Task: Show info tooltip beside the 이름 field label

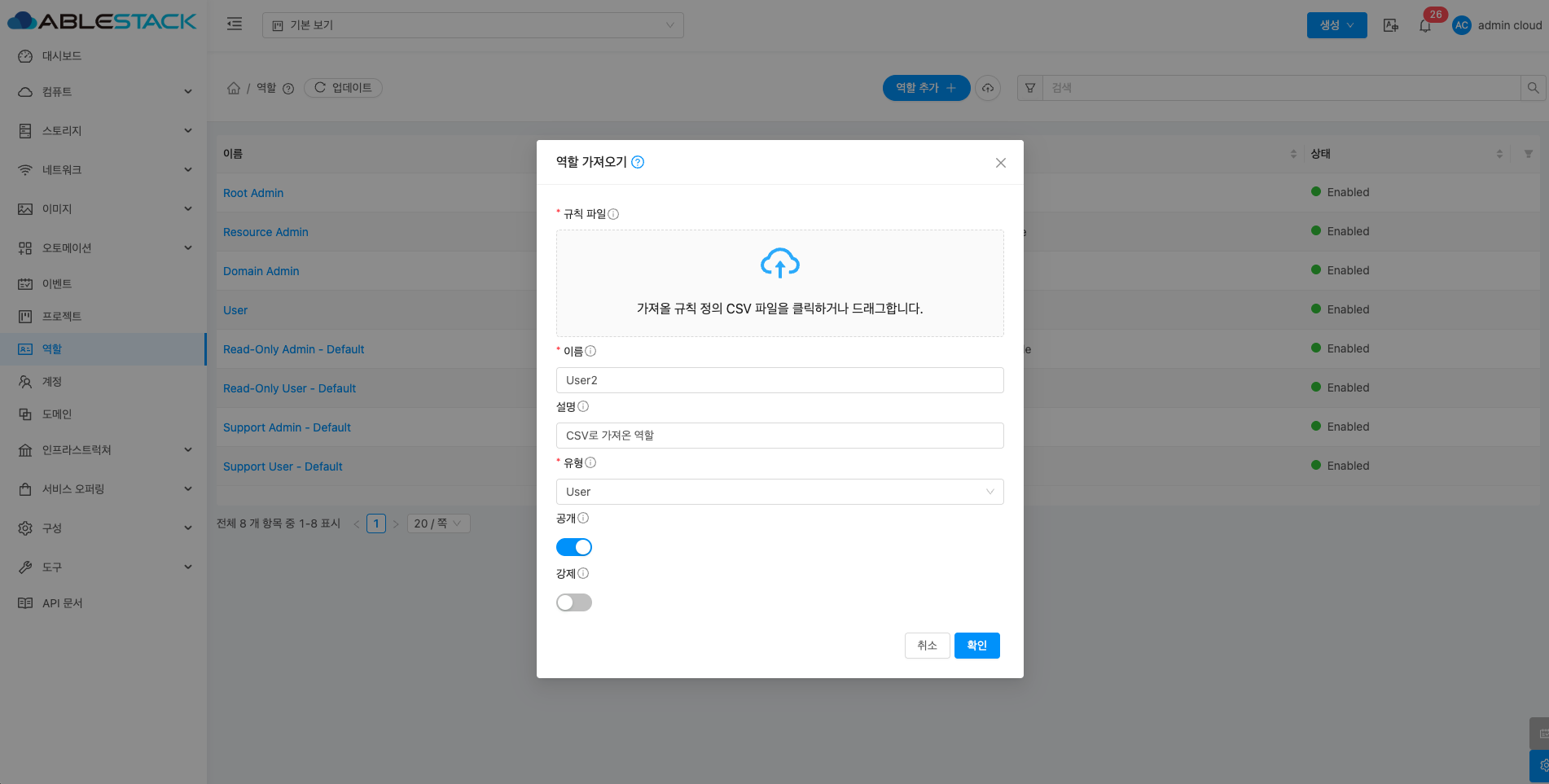Action: pos(590,351)
